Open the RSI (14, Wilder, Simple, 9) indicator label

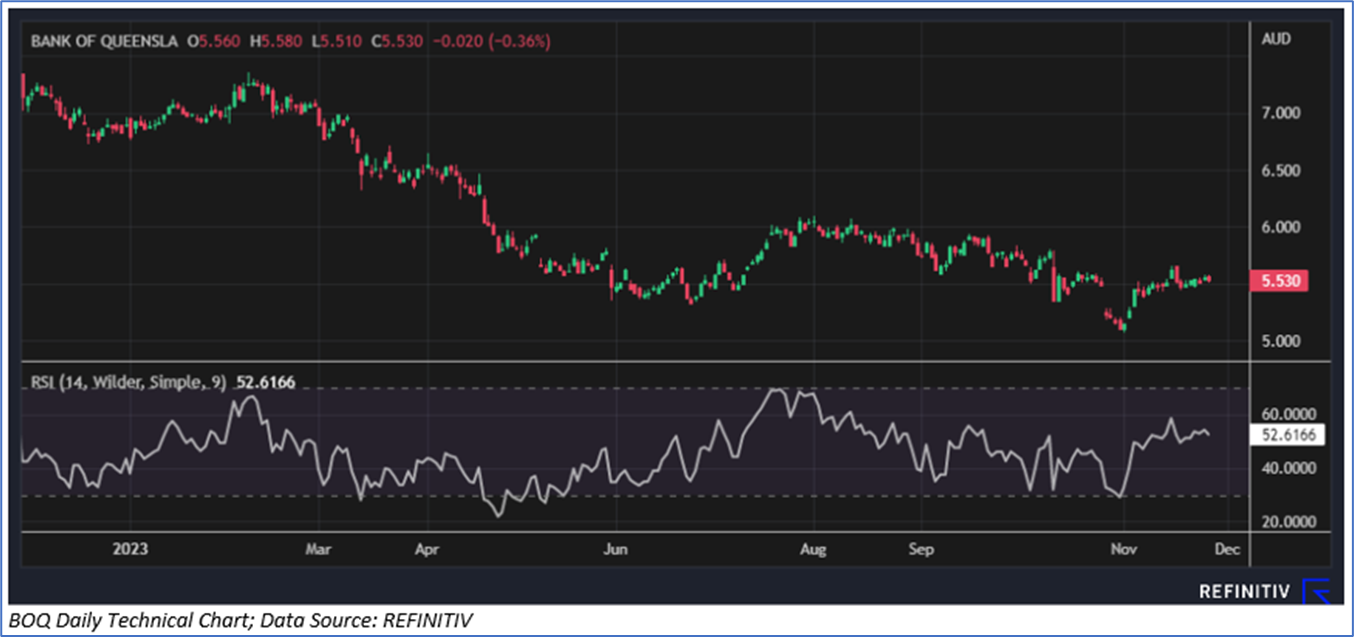click(x=128, y=382)
